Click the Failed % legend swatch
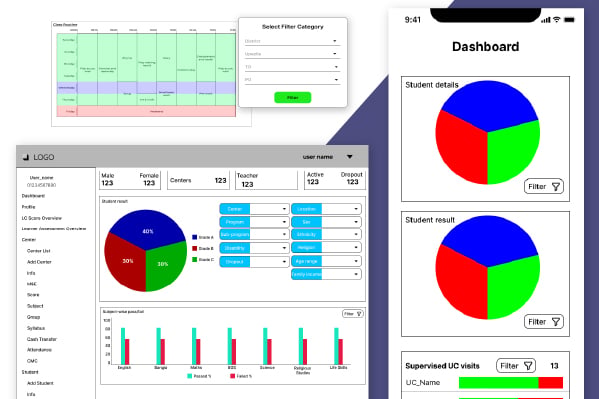 (232, 376)
